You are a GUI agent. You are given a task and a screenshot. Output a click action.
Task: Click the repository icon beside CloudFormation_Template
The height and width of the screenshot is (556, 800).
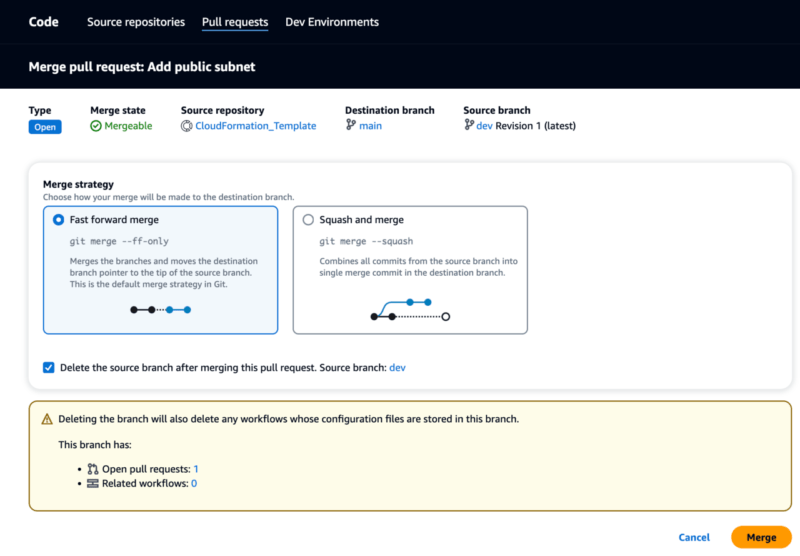pyautogui.click(x=187, y=126)
